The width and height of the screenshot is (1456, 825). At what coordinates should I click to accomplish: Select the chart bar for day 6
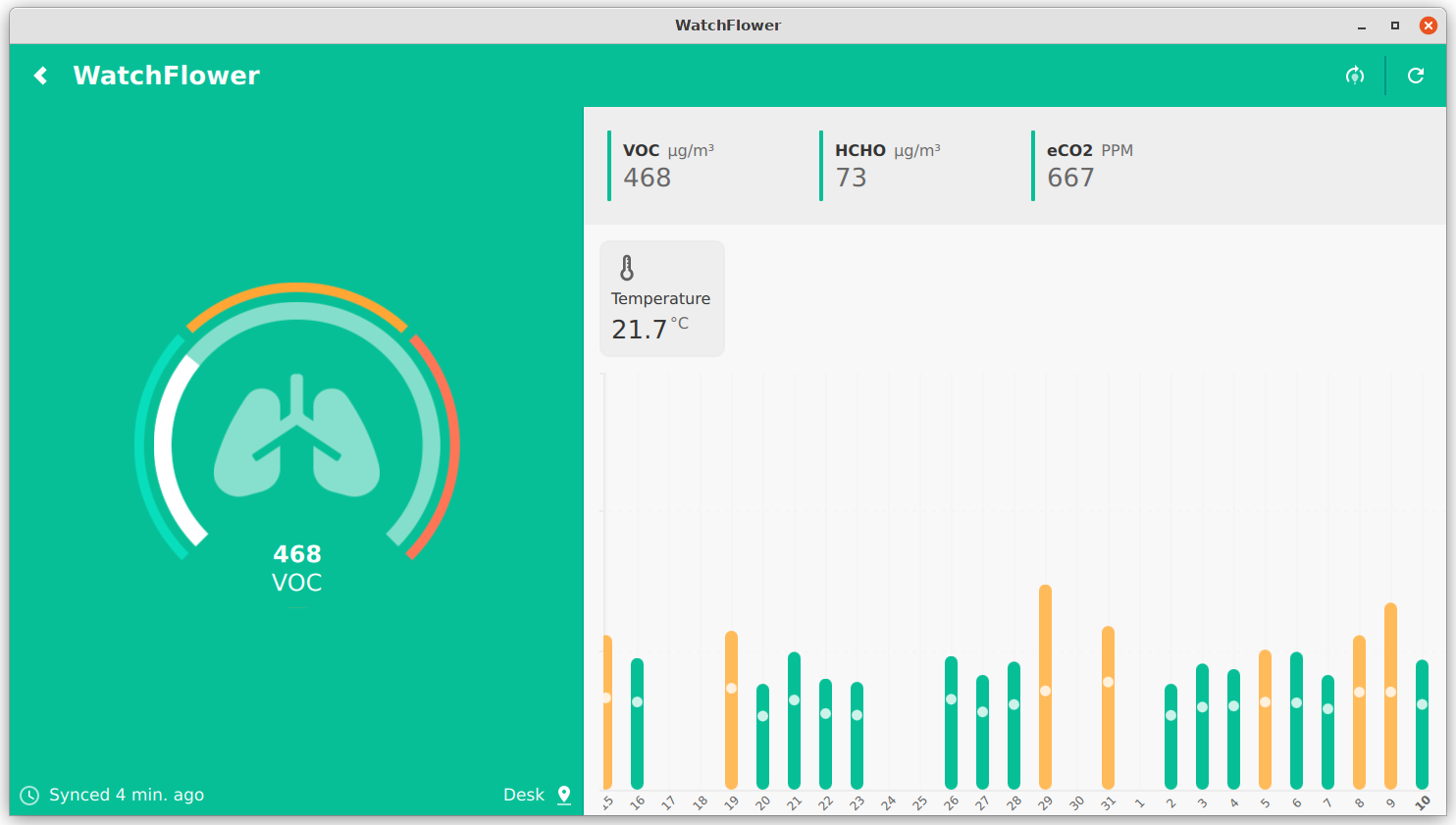[x=1296, y=721]
